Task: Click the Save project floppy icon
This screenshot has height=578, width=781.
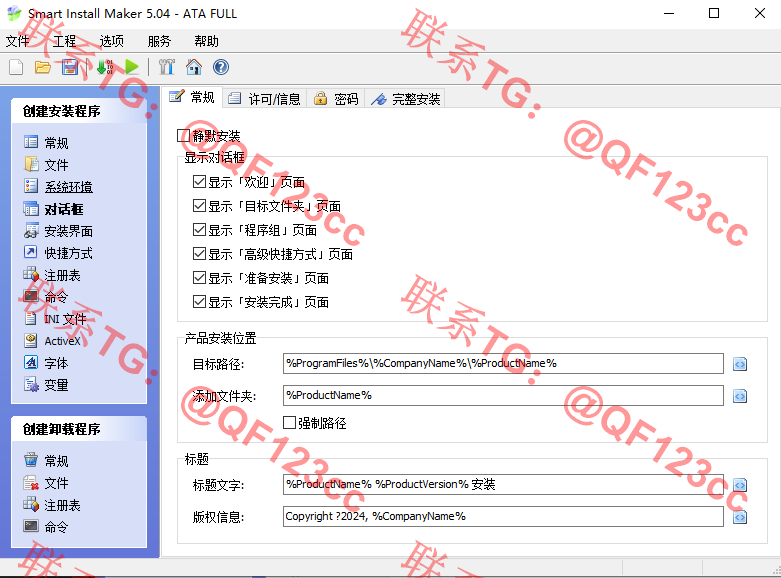Action: (70, 67)
